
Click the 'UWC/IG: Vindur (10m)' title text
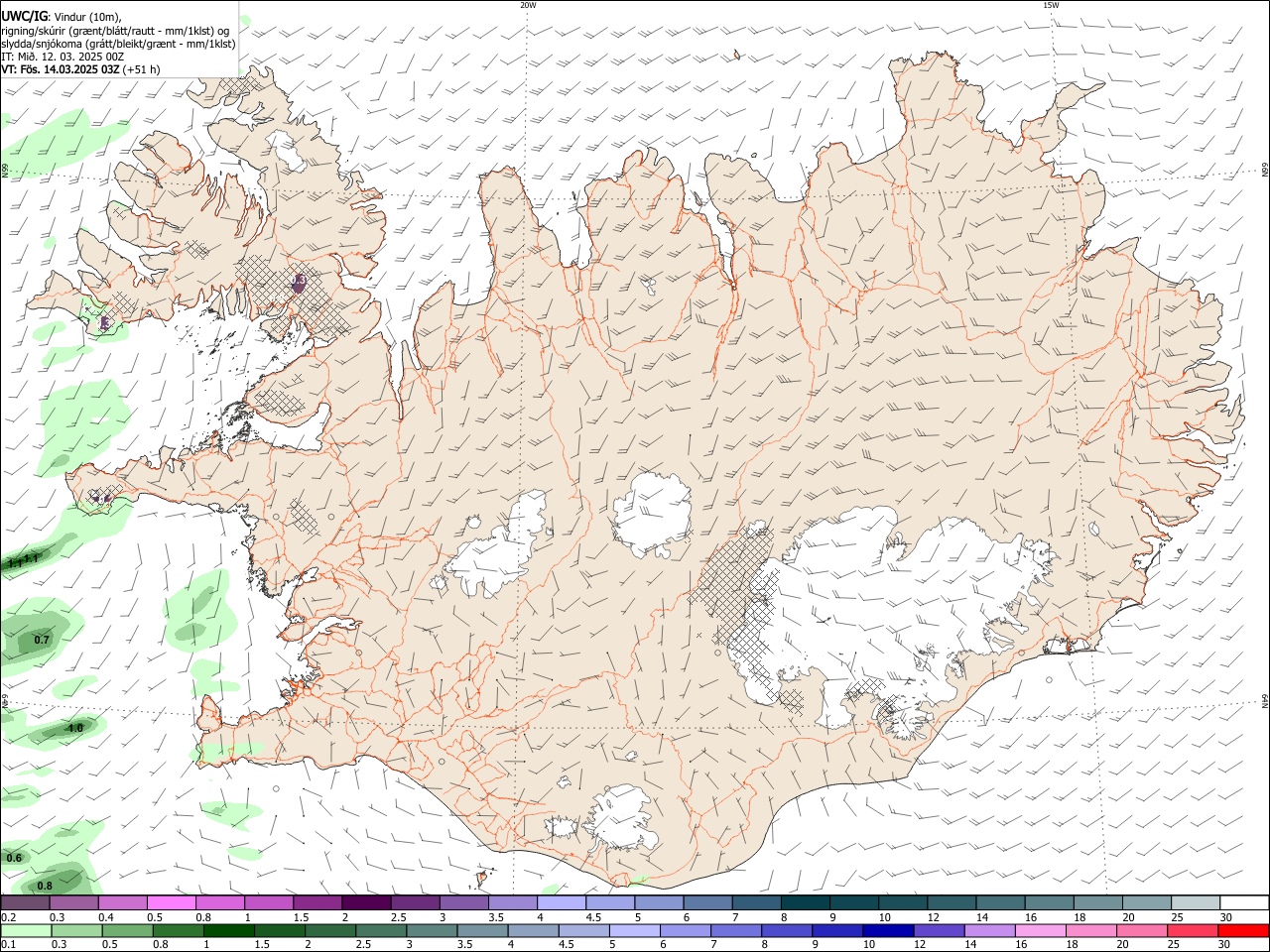(61, 17)
